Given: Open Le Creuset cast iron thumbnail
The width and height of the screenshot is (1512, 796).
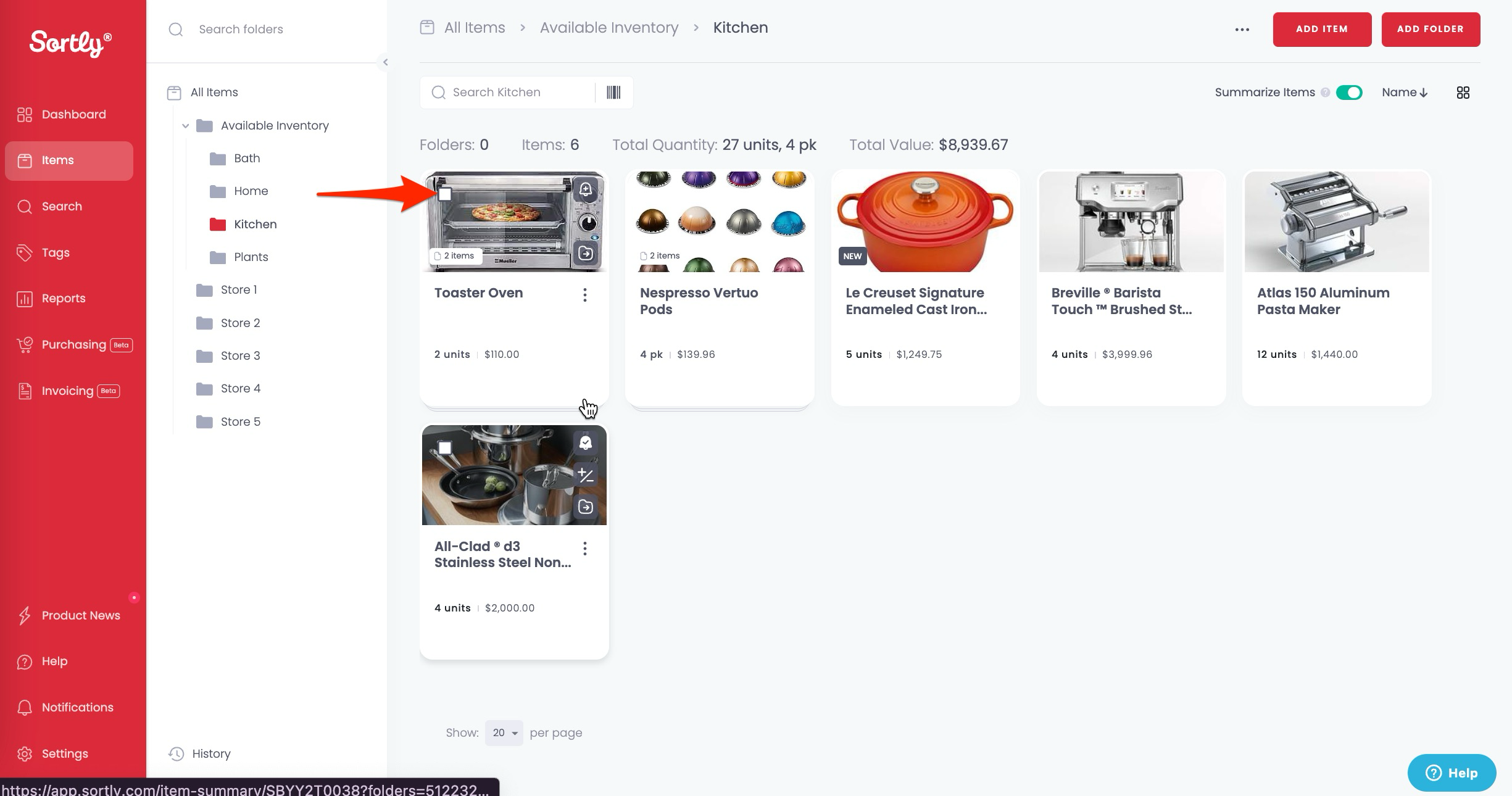Looking at the screenshot, I should 926,222.
